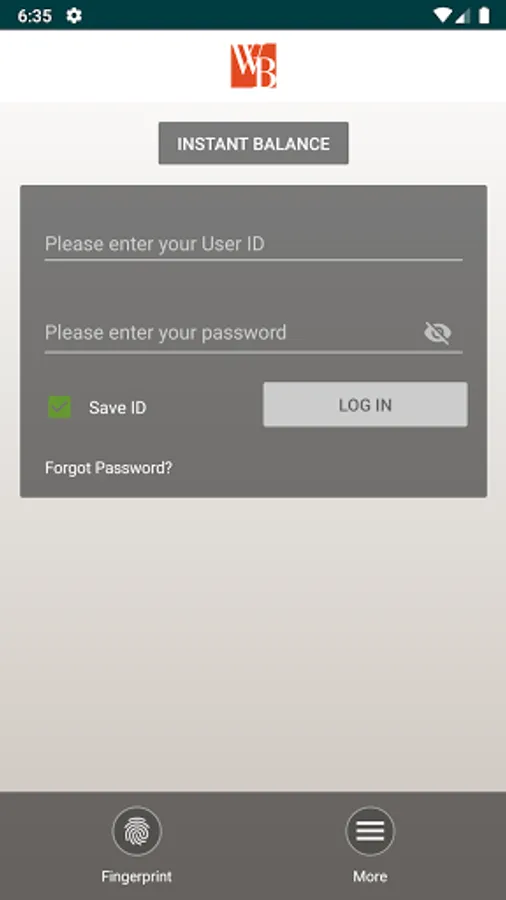Viewport: 506px width, 900px height.
Task: Focus the password input field
Action: (232, 333)
